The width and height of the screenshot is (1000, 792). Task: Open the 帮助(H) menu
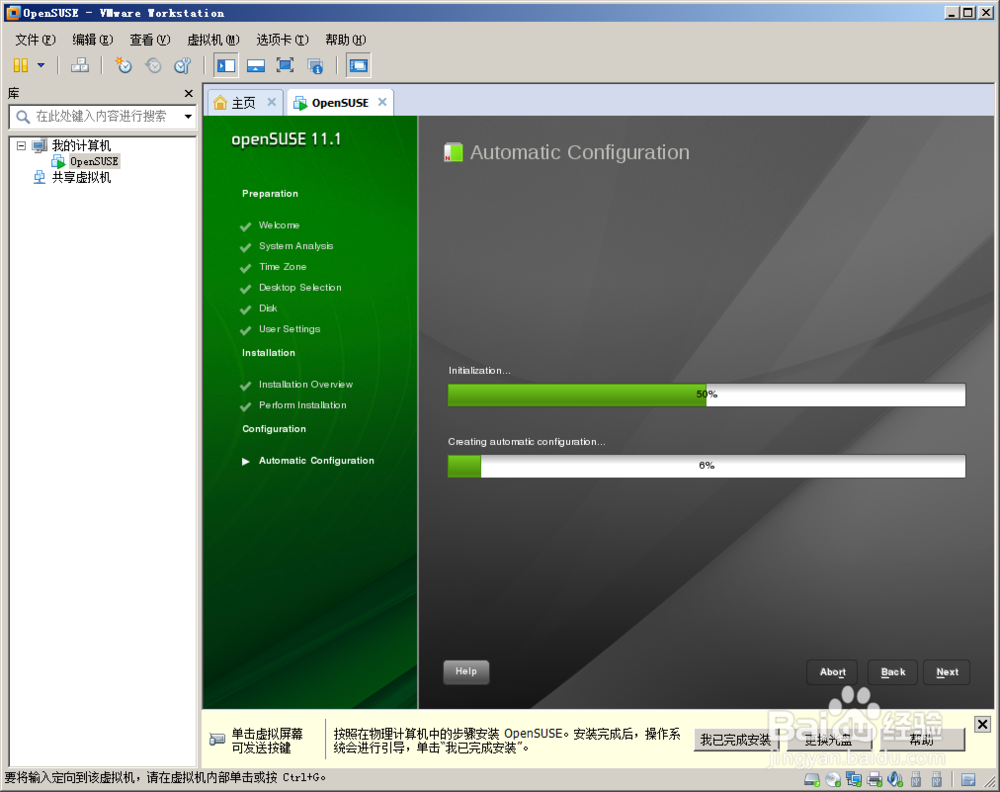(x=346, y=40)
